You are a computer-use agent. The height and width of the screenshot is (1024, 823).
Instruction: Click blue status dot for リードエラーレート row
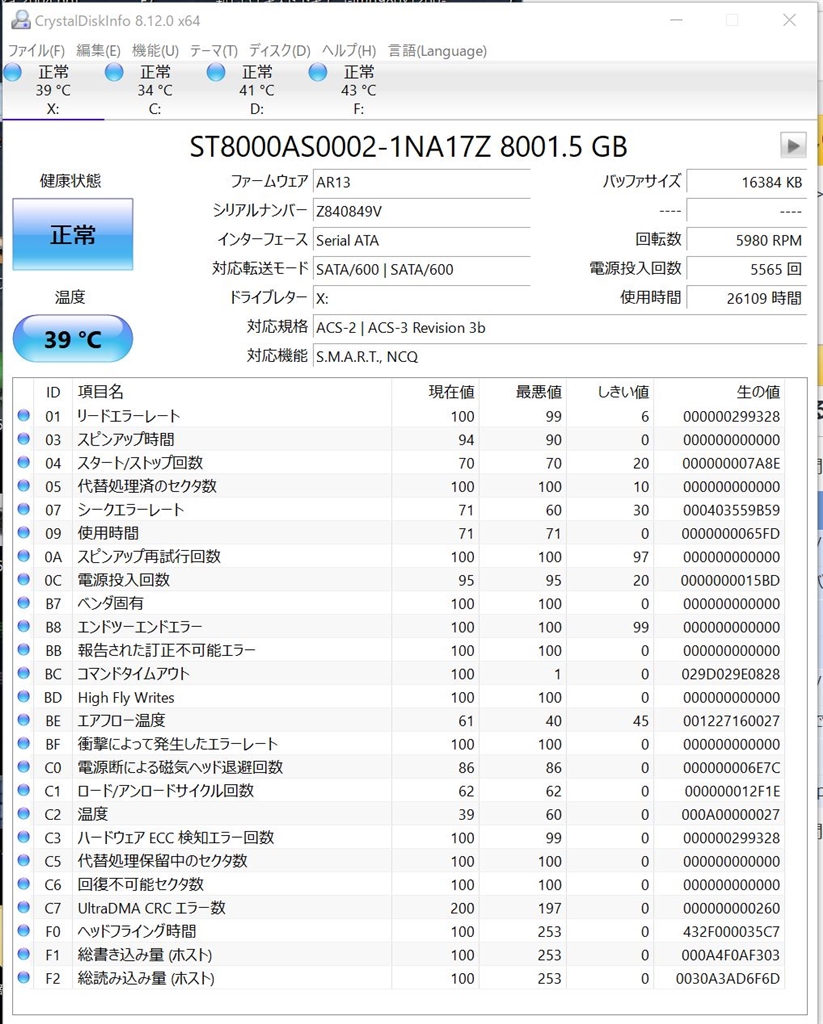(x=24, y=415)
